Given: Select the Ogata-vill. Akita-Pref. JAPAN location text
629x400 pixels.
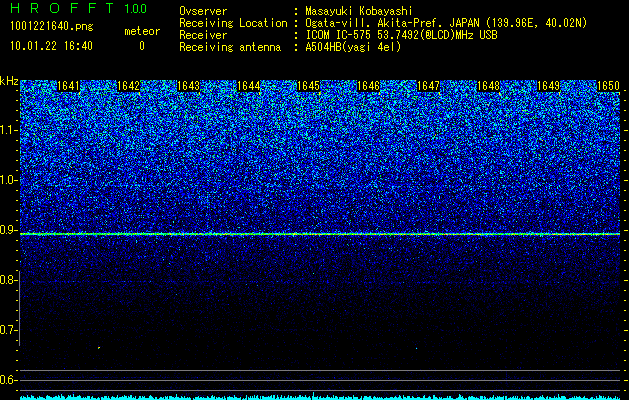Looking at the screenshot, I should (446, 23).
